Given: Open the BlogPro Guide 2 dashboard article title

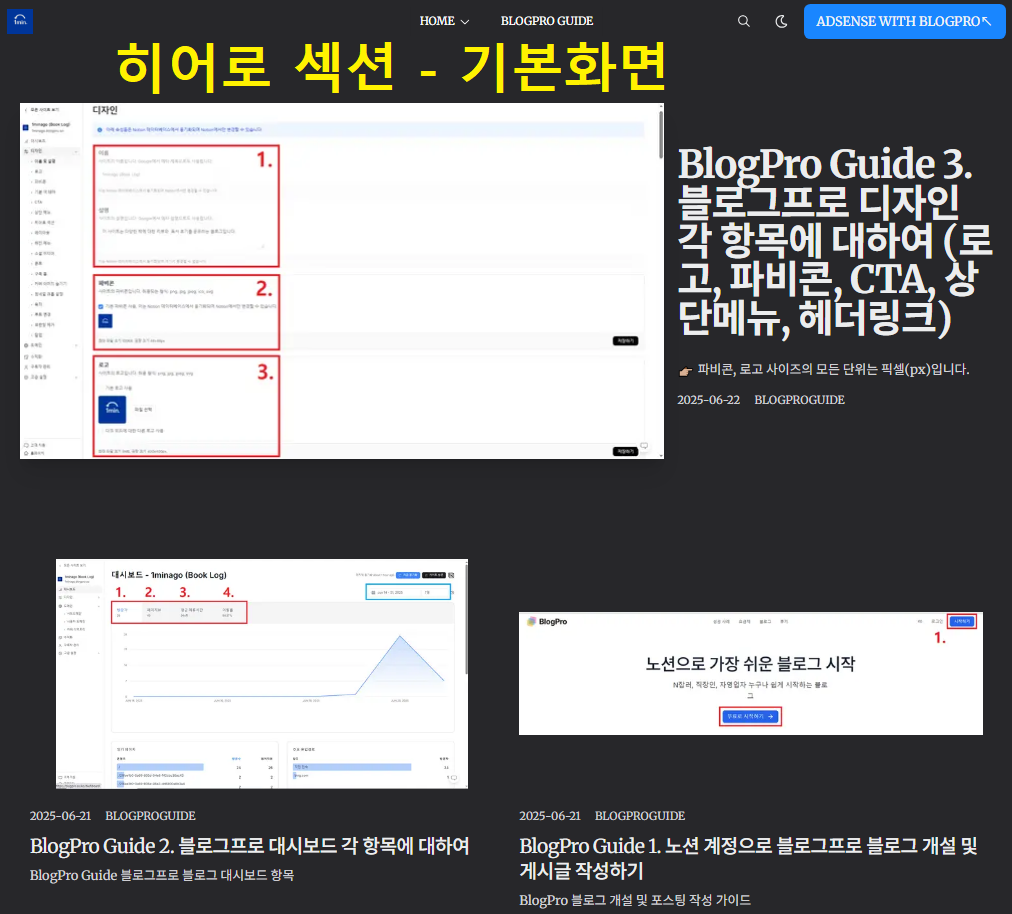Looking at the screenshot, I should [250, 846].
